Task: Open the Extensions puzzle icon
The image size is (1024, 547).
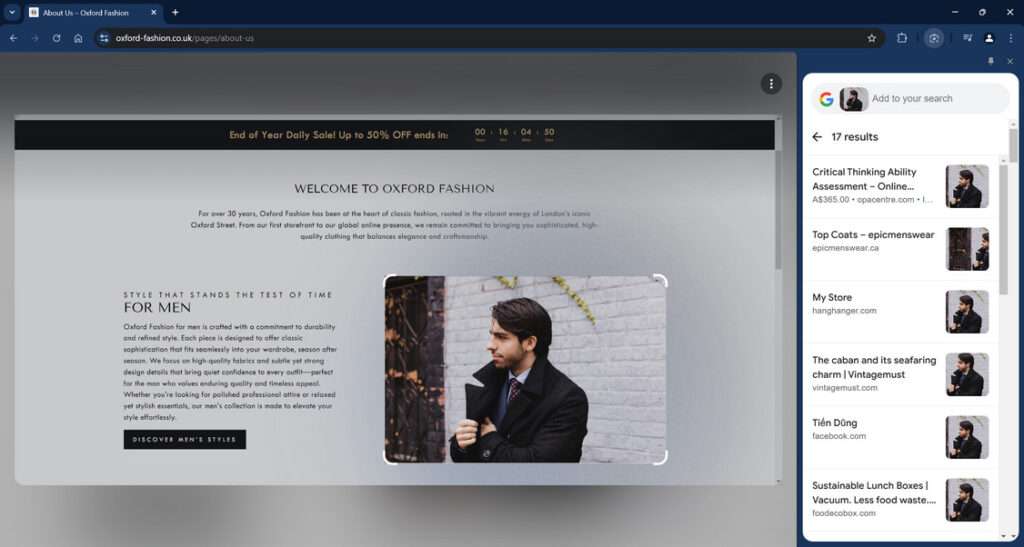Action: (x=902, y=39)
